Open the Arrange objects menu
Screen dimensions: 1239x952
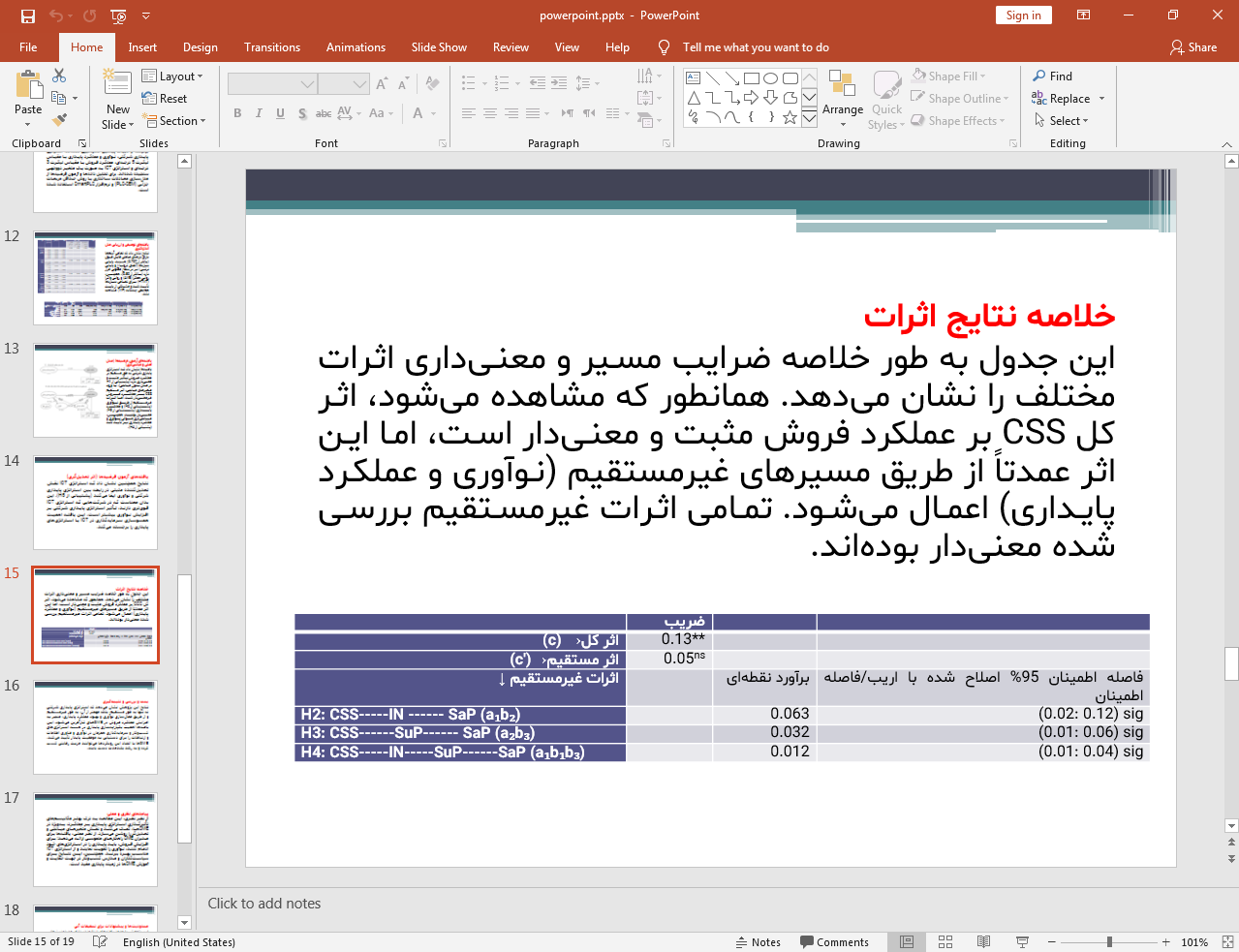[842, 100]
